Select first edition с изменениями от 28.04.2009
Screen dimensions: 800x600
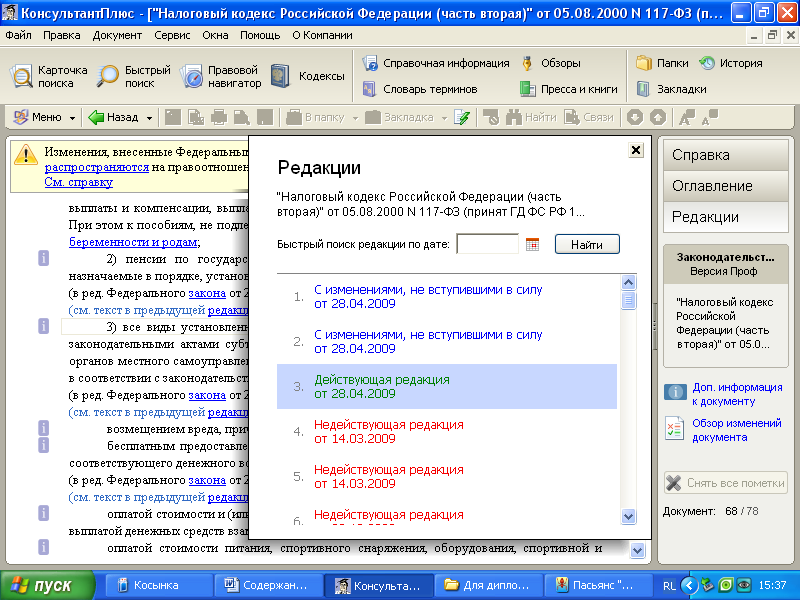[446, 296]
